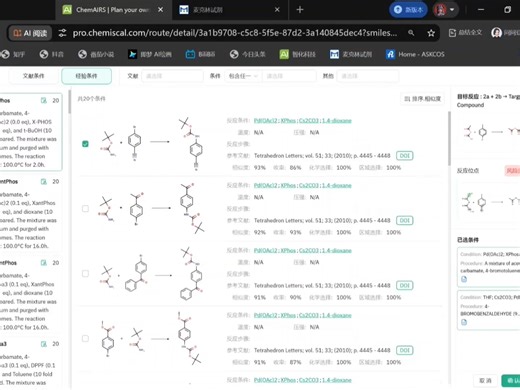Check the 87% yield reaction checkbox
The width and height of the screenshot is (520, 390).
pyautogui.click(x=85, y=338)
